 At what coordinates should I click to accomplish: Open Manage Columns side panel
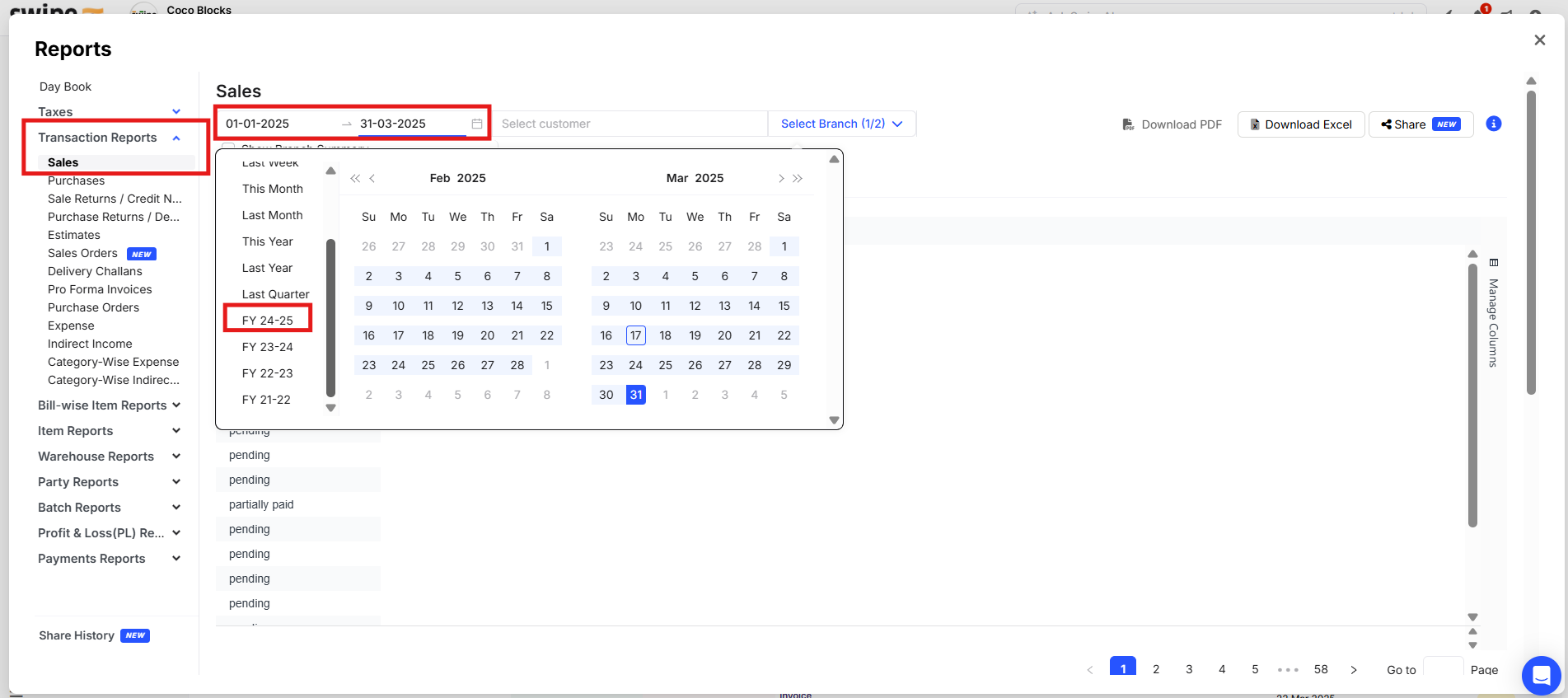1493,313
